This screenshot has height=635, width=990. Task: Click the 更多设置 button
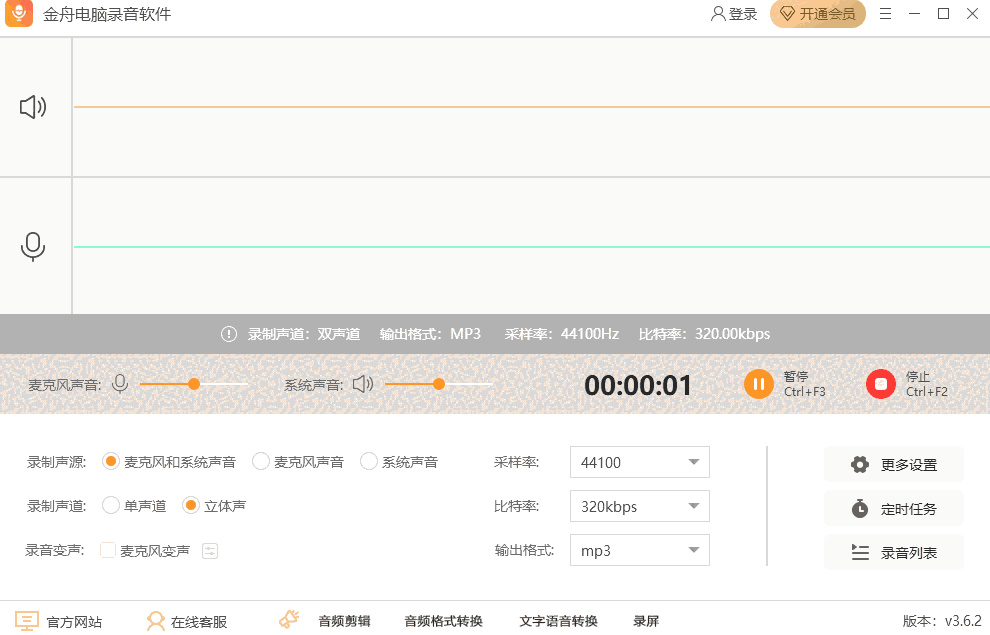click(894, 464)
